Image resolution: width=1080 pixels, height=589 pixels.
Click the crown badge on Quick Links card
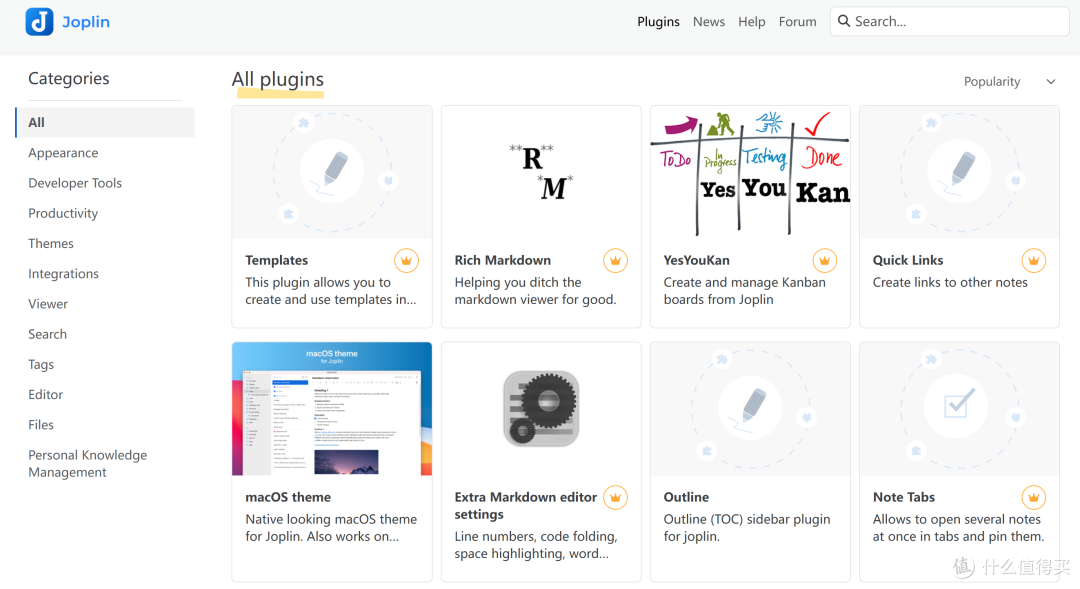pos(1033,260)
